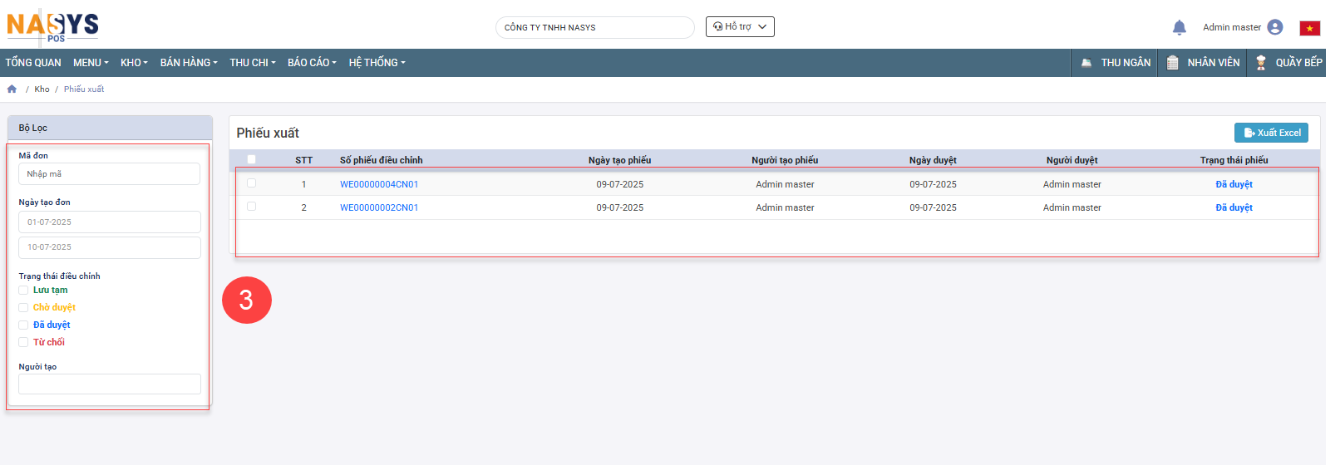Open Nhân Viên staff screen
The width and height of the screenshot is (1326, 465).
coord(1203,63)
